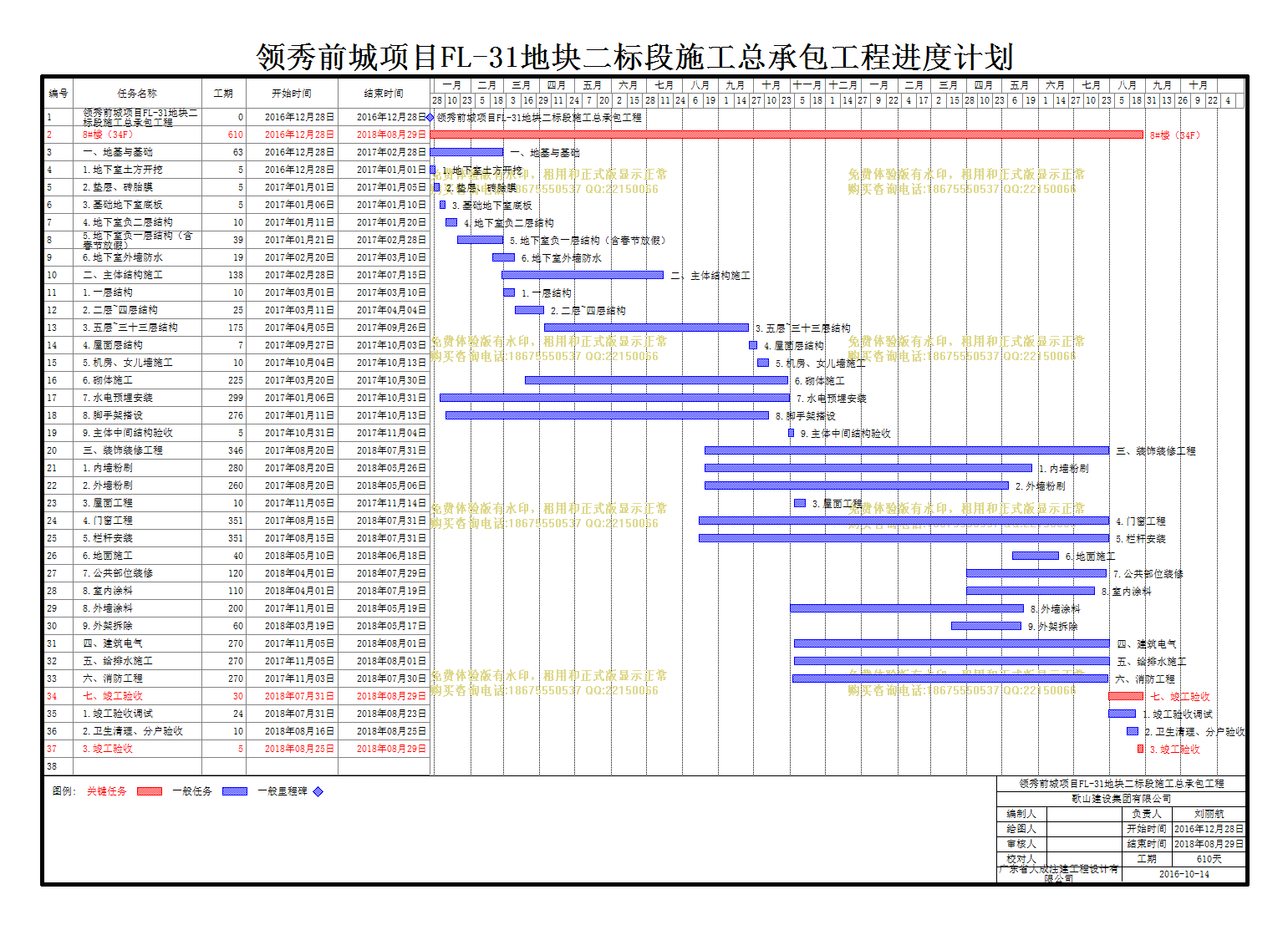Select the 1.竣工验收调试 Gantt bar
The width and height of the screenshot is (1288, 925).
(1123, 714)
